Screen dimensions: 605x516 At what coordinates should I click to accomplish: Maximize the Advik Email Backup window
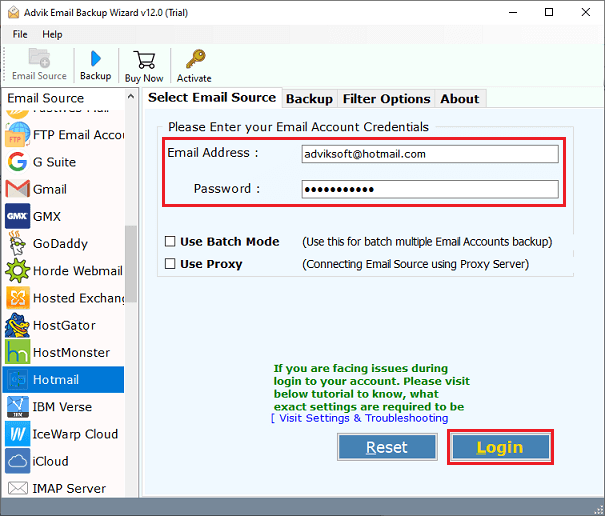point(549,12)
